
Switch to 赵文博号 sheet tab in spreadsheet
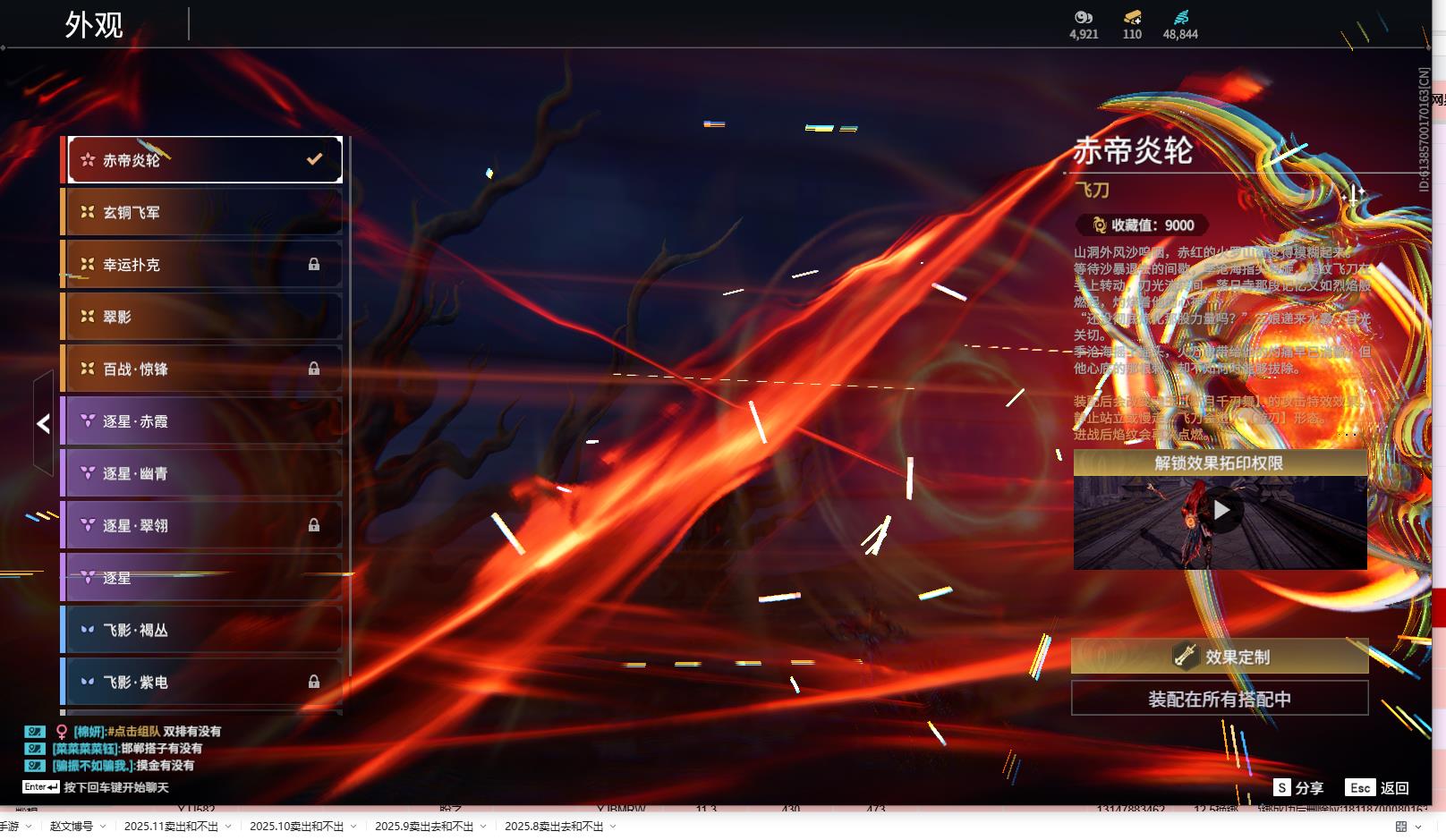[x=72, y=826]
